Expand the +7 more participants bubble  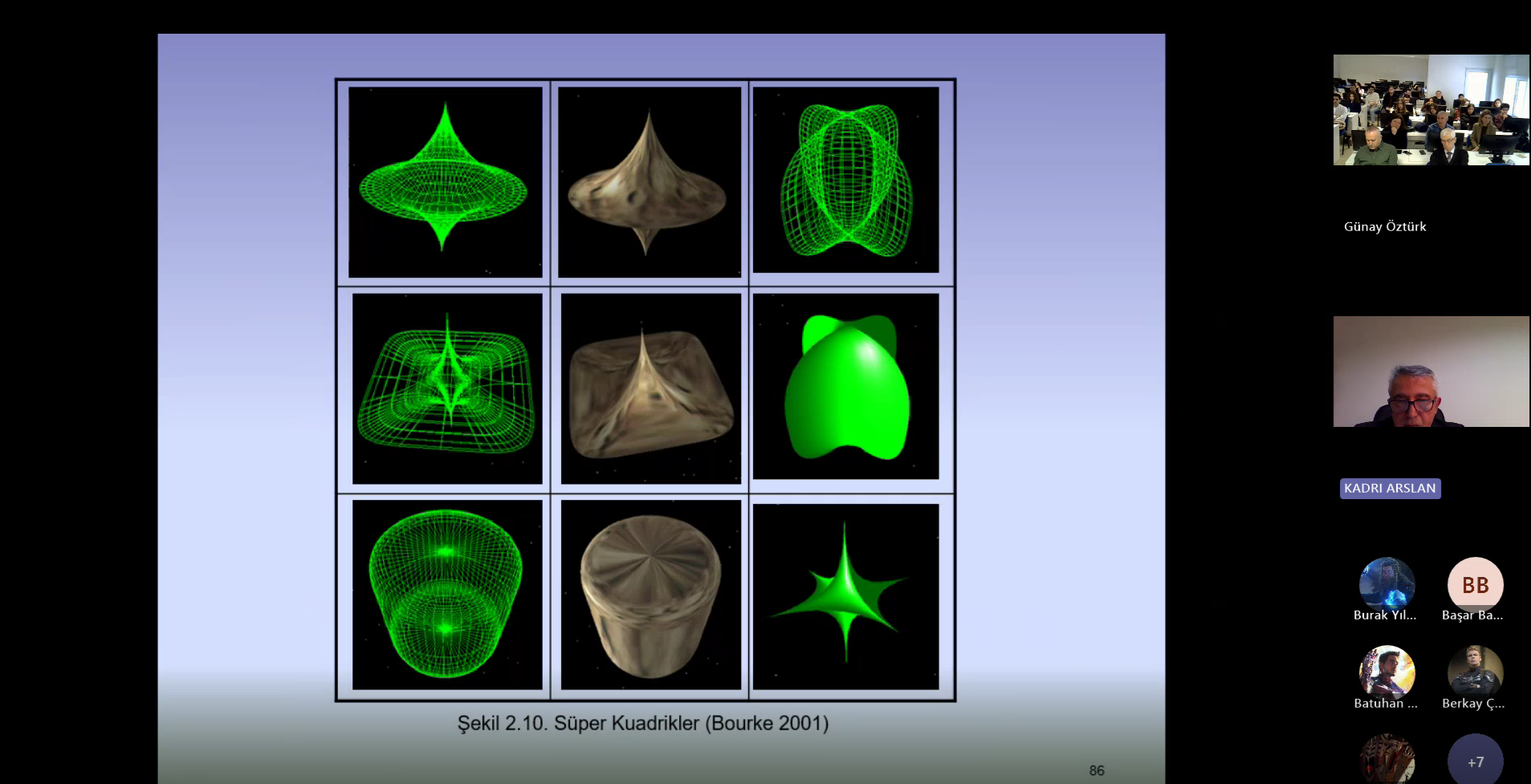click(1475, 762)
